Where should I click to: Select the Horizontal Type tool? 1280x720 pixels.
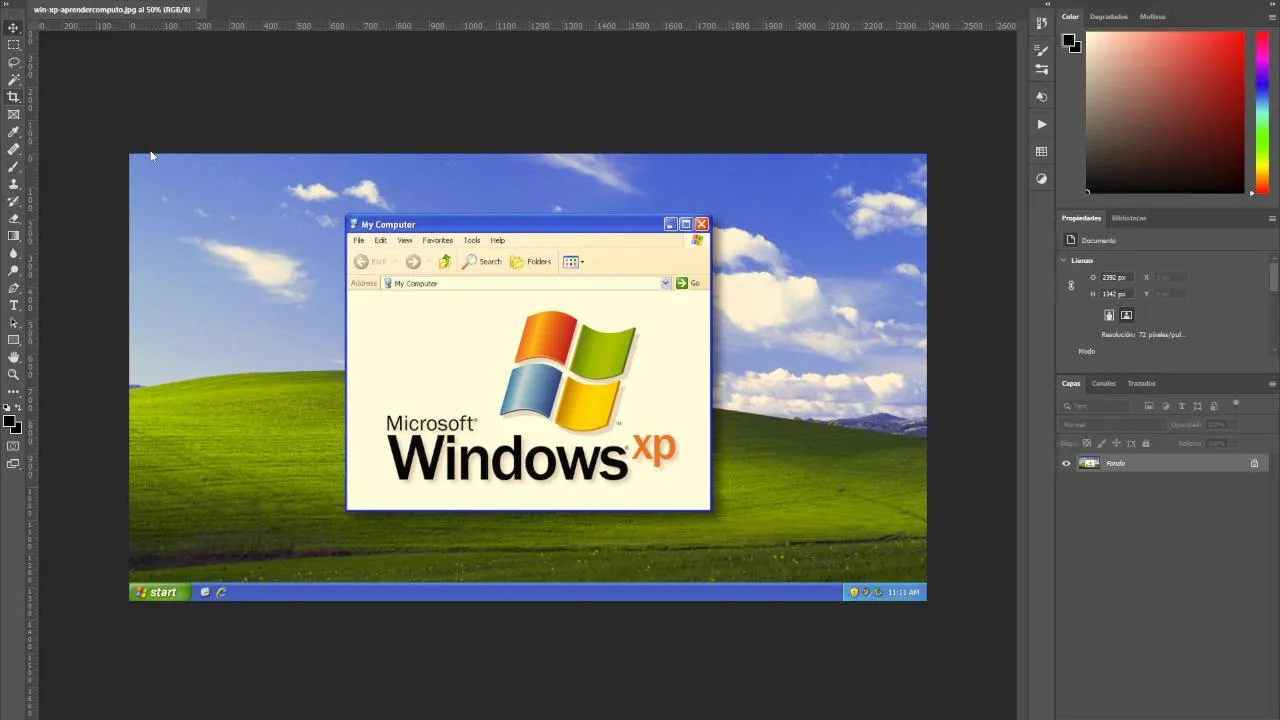[13, 305]
